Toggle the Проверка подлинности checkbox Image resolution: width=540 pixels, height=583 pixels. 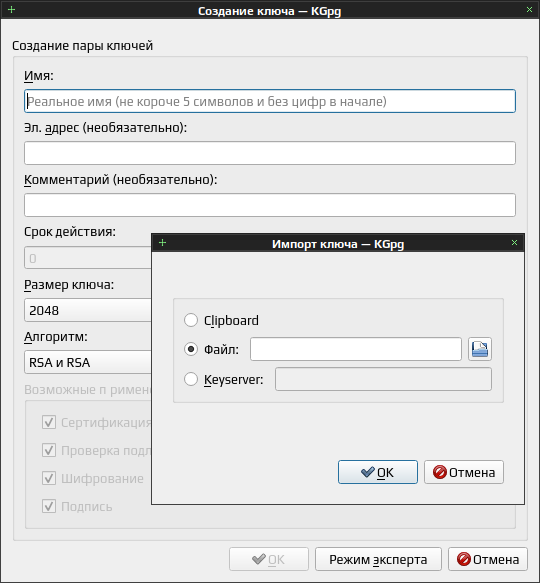click(x=49, y=450)
